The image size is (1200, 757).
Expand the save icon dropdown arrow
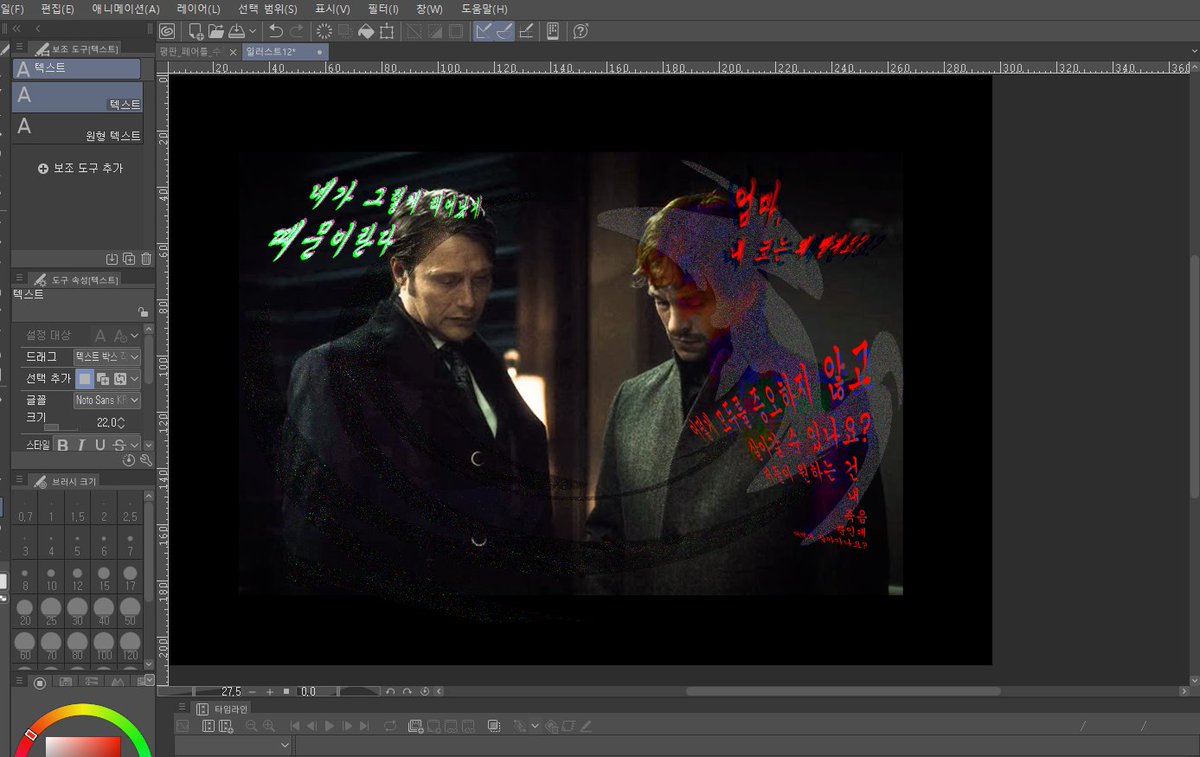point(252,31)
